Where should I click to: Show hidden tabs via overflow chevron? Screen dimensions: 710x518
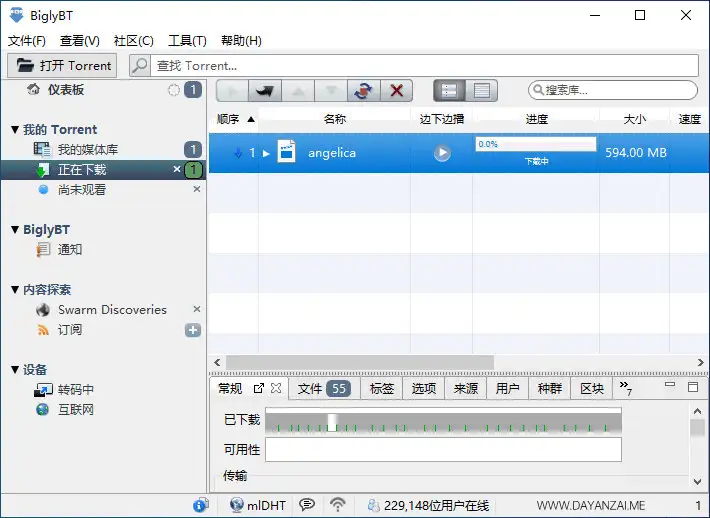coord(625,387)
